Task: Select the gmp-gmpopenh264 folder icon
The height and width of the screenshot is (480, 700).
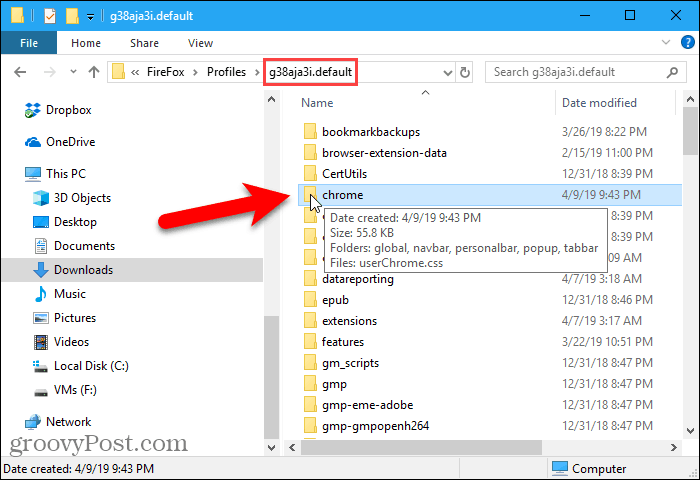Action: pos(310,426)
